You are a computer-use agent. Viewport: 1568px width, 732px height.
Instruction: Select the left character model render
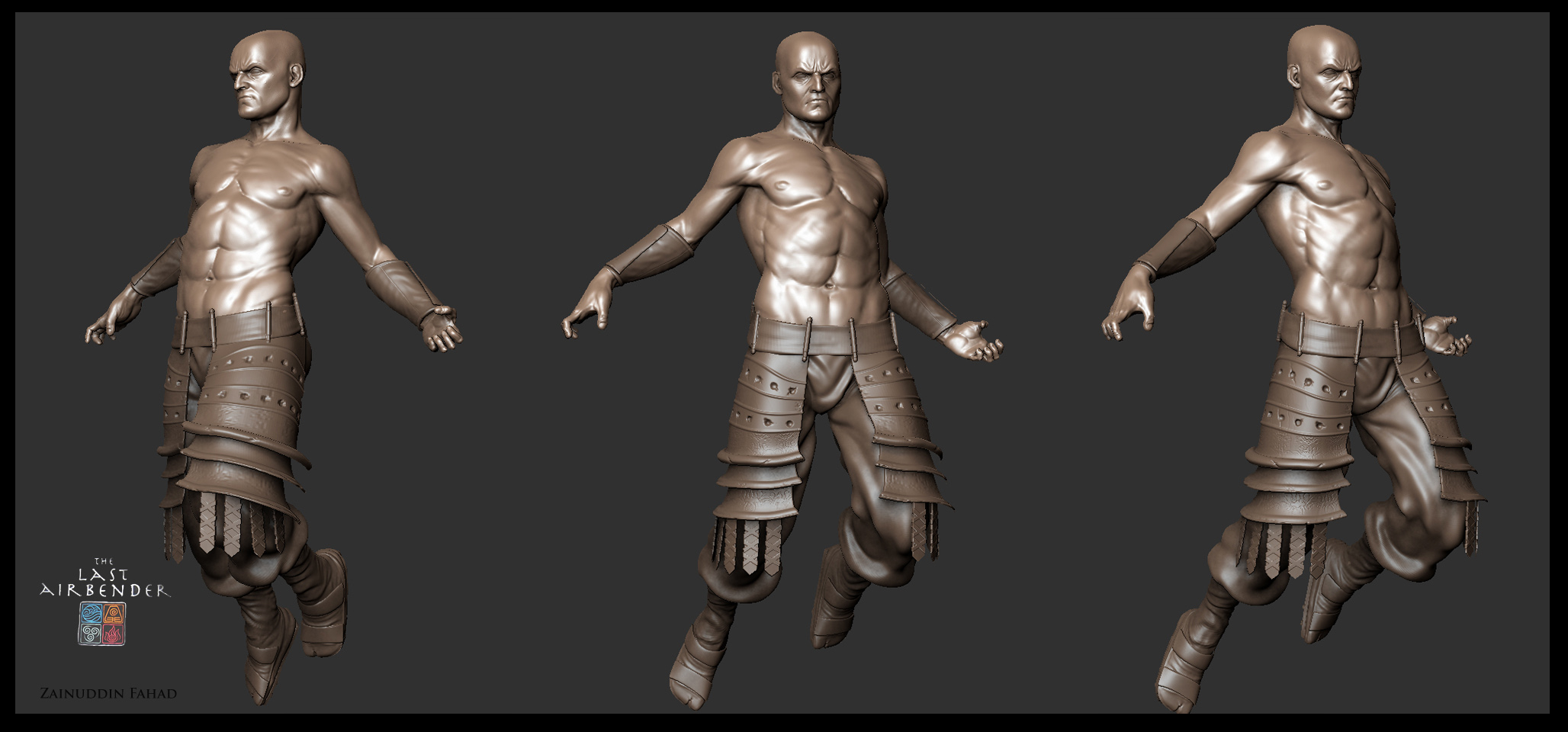273,366
